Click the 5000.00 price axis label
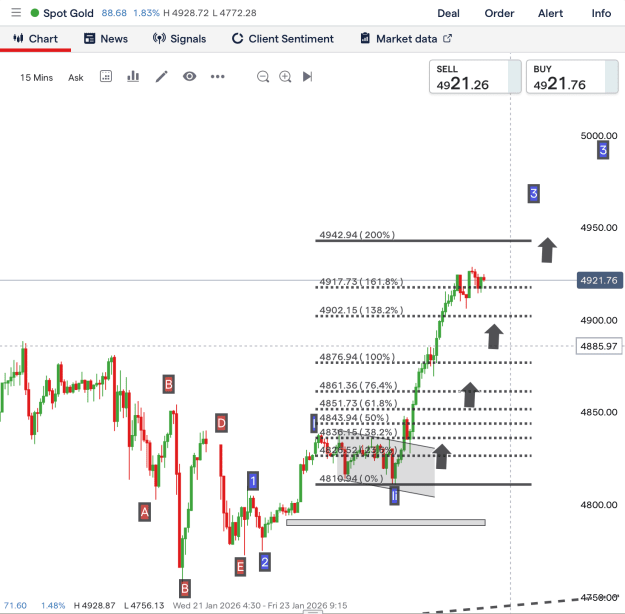This screenshot has width=625, height=614. [x=599, y=136]
